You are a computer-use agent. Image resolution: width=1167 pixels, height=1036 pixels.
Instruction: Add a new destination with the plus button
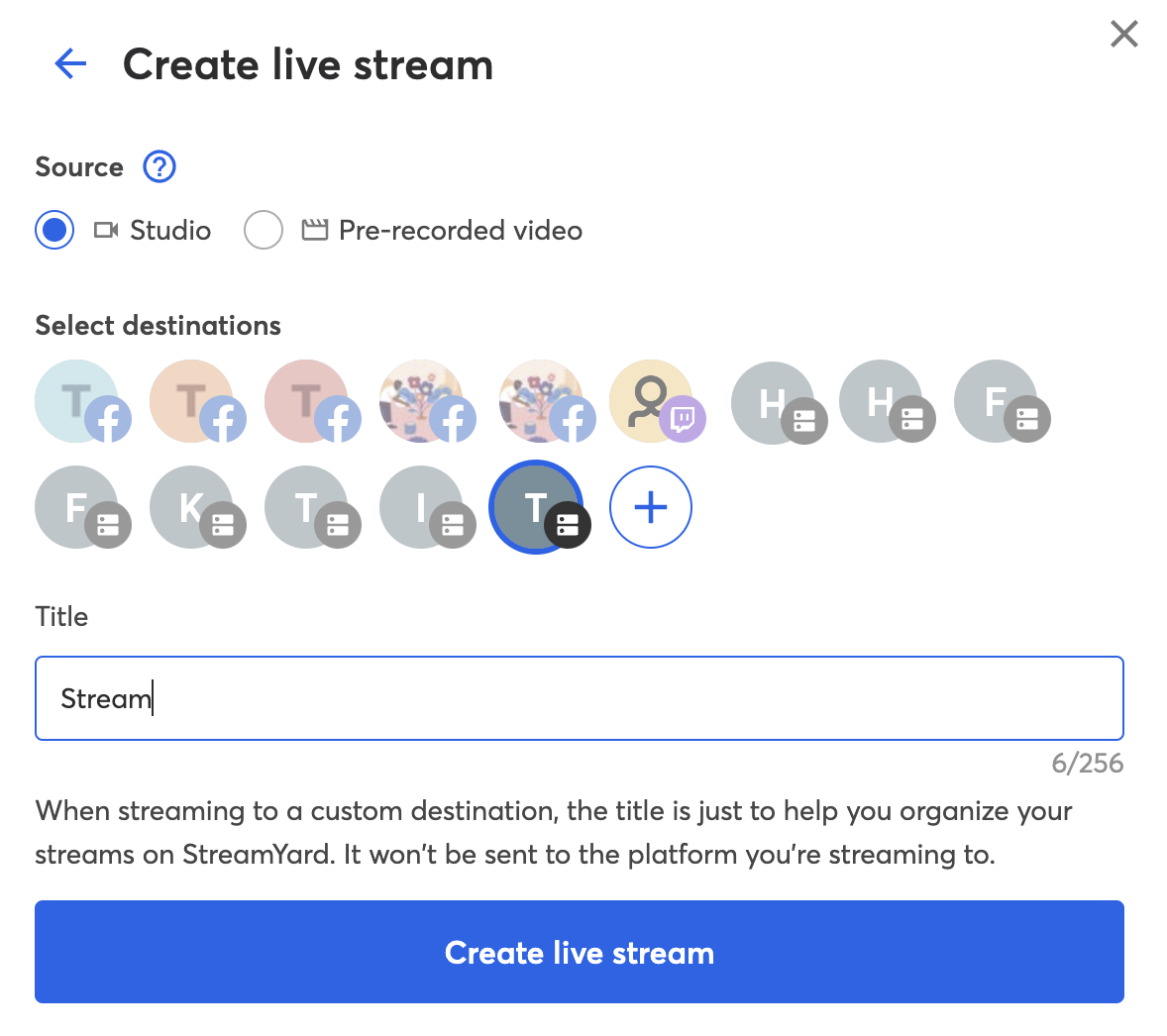tap(651, 507)
